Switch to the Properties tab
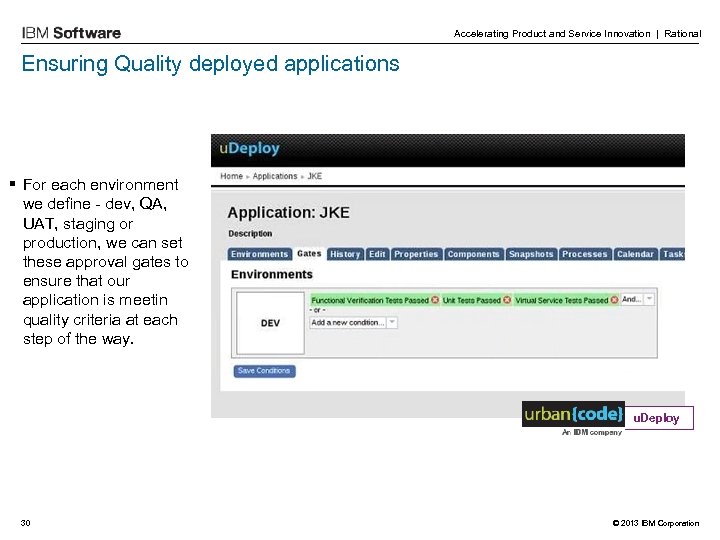 pyautogui.click(x=416, y=254)
